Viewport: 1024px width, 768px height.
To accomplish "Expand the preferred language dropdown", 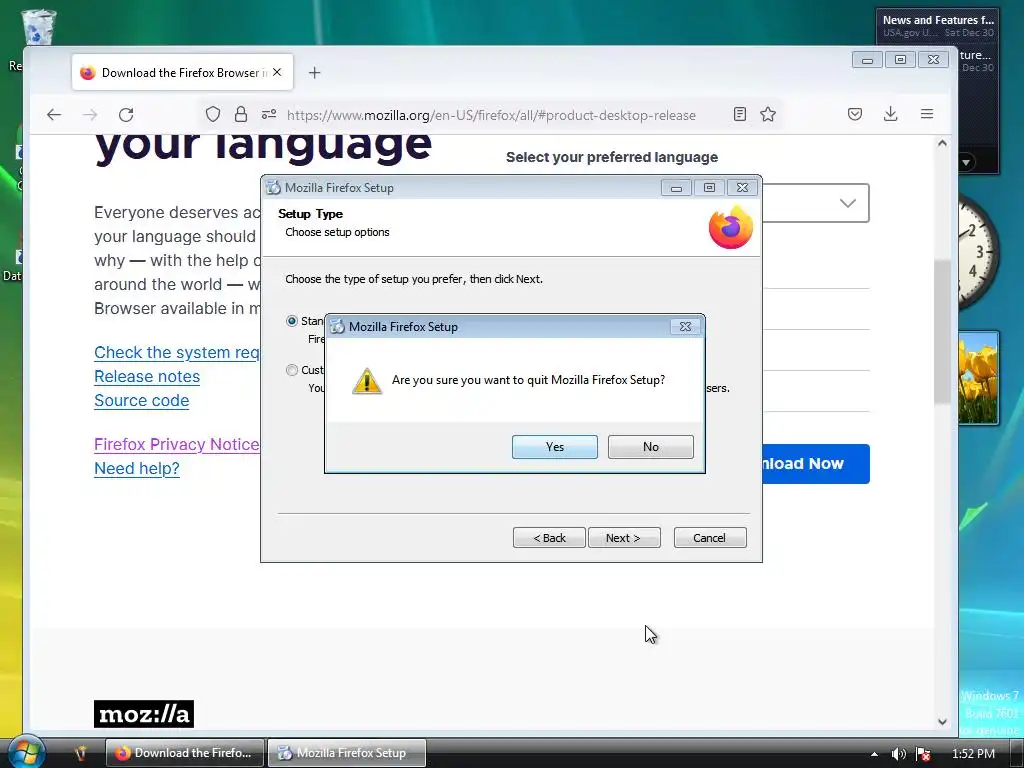I will 847,203.
